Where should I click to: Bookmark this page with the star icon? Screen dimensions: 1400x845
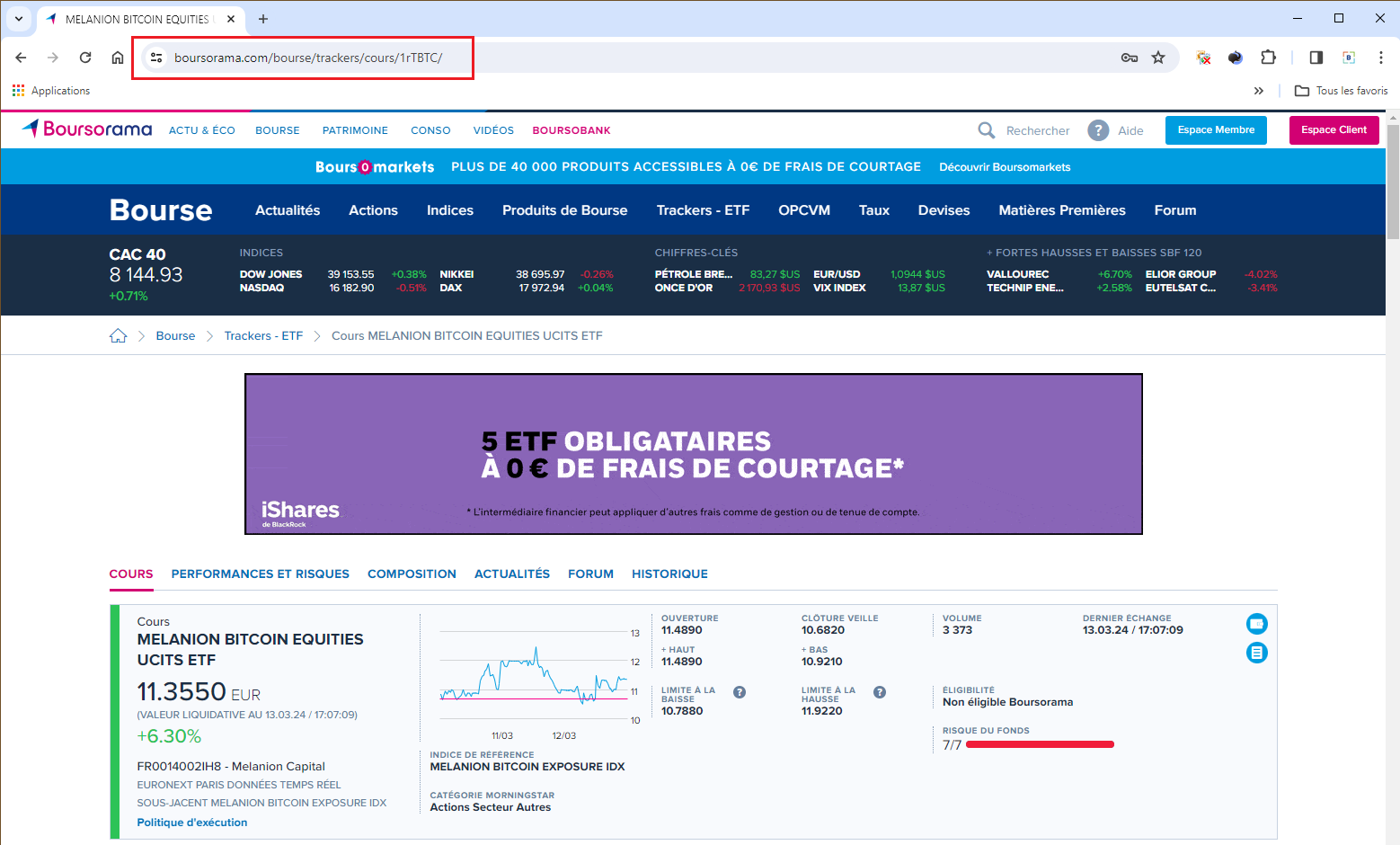(x=1158, y=58)
